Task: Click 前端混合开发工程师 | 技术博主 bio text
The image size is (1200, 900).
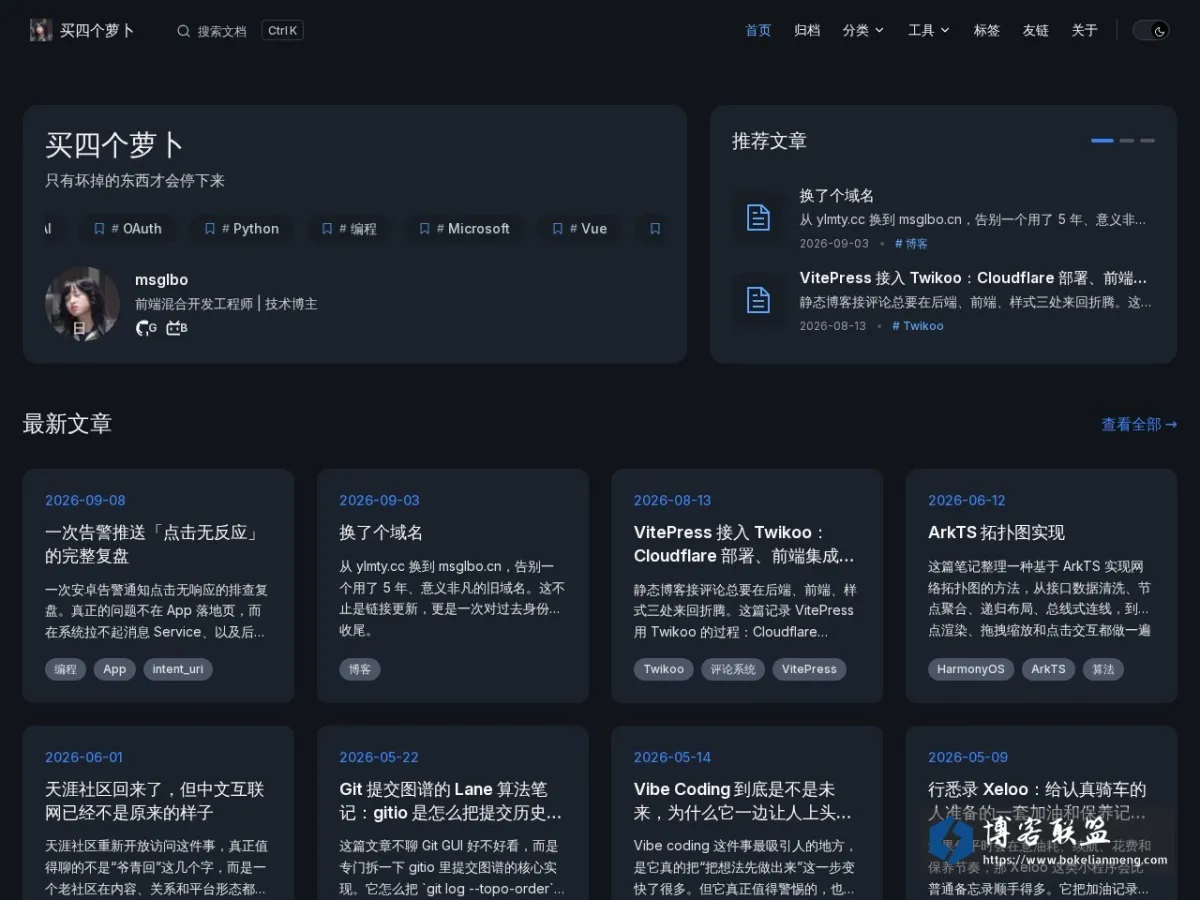Action: click(226, 304)
